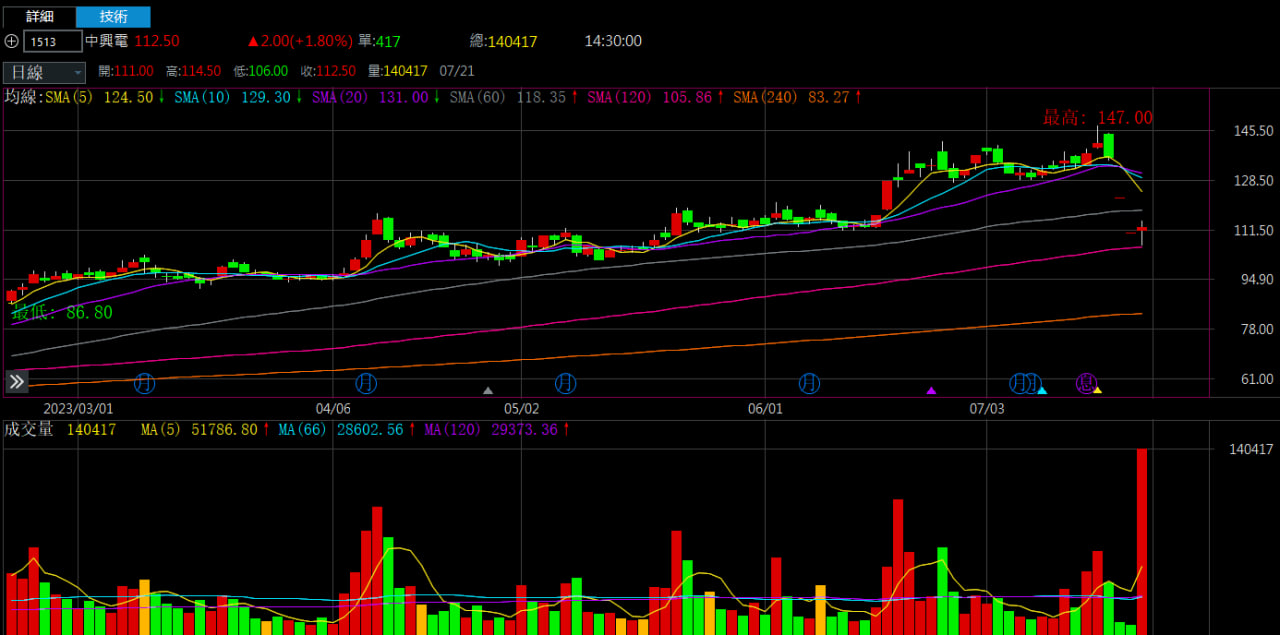
Task: Click the MA(66) volume average label
Action: point(300,429)
